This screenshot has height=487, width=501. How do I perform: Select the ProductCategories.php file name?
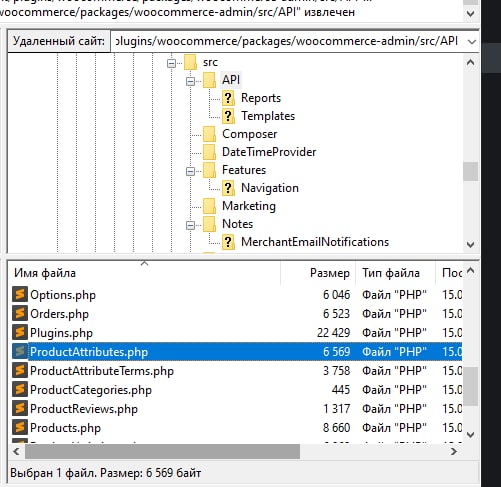[91, 390]
